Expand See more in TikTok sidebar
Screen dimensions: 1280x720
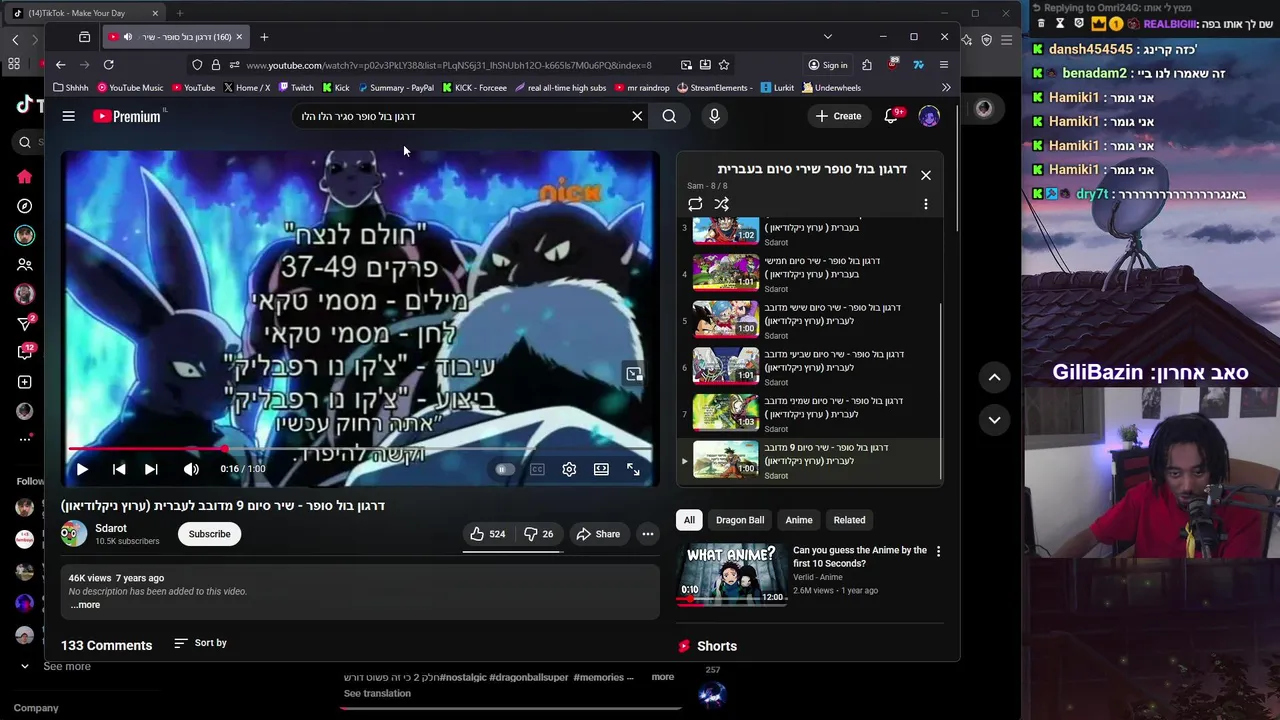(x=55, y=667)
